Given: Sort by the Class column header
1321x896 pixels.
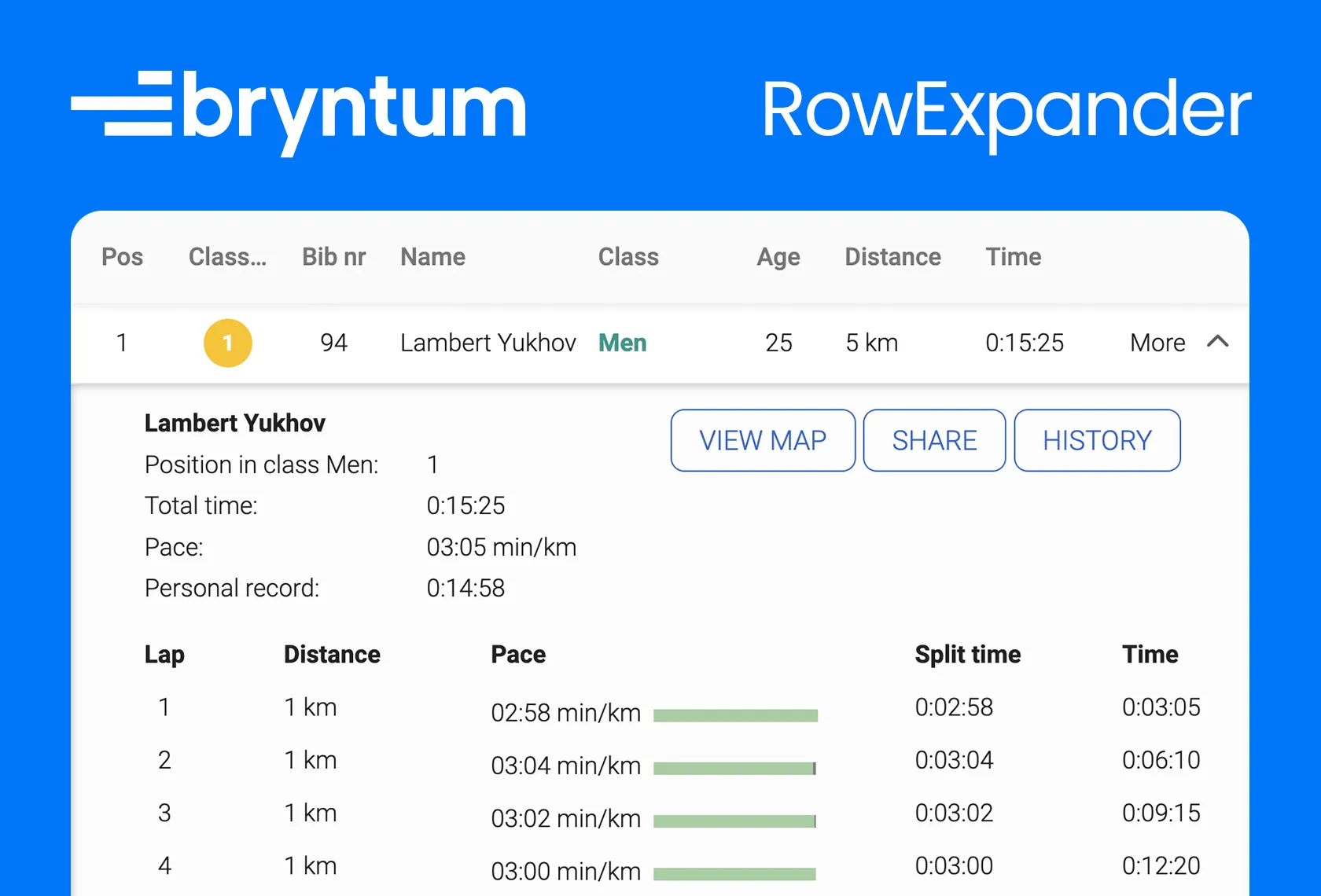Looking at the screenshot, I should [x=628, y=257].
